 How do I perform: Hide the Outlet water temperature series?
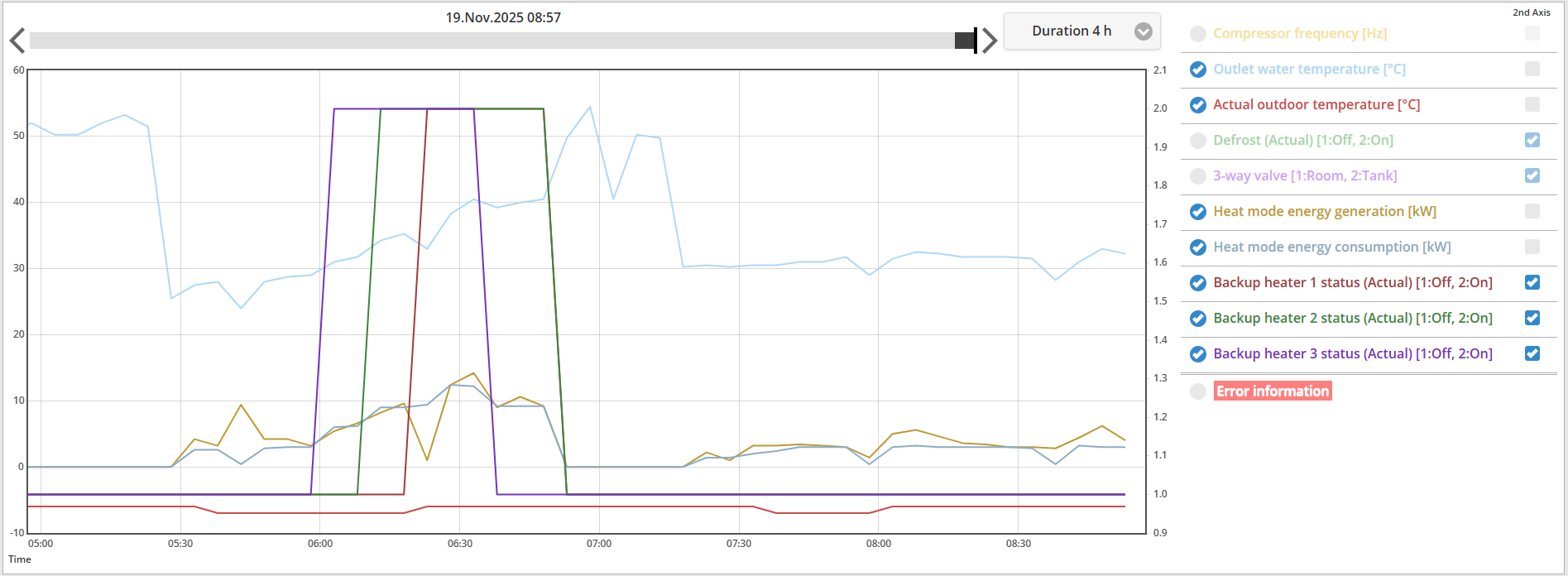pyautogui.click(x=1197, y=70)
